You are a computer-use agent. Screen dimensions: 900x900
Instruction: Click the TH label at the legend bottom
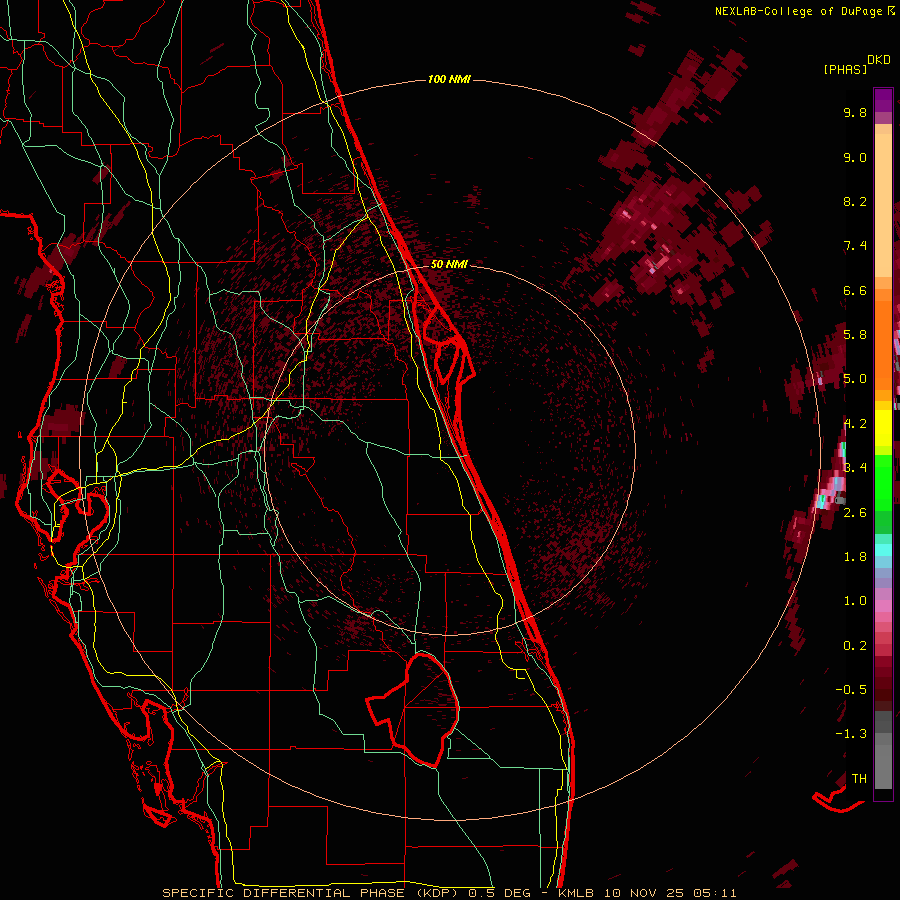pos(859,779)
